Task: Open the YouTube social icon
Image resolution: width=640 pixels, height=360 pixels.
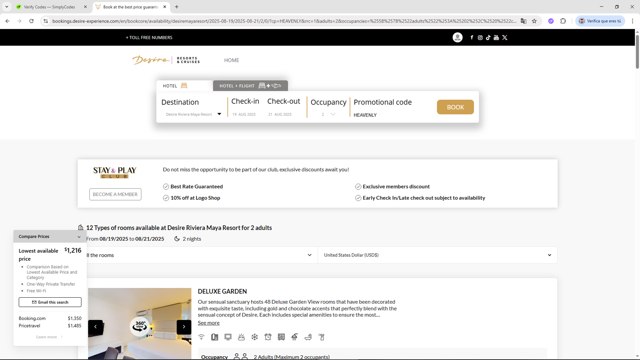Action: (x=496, y=38)
